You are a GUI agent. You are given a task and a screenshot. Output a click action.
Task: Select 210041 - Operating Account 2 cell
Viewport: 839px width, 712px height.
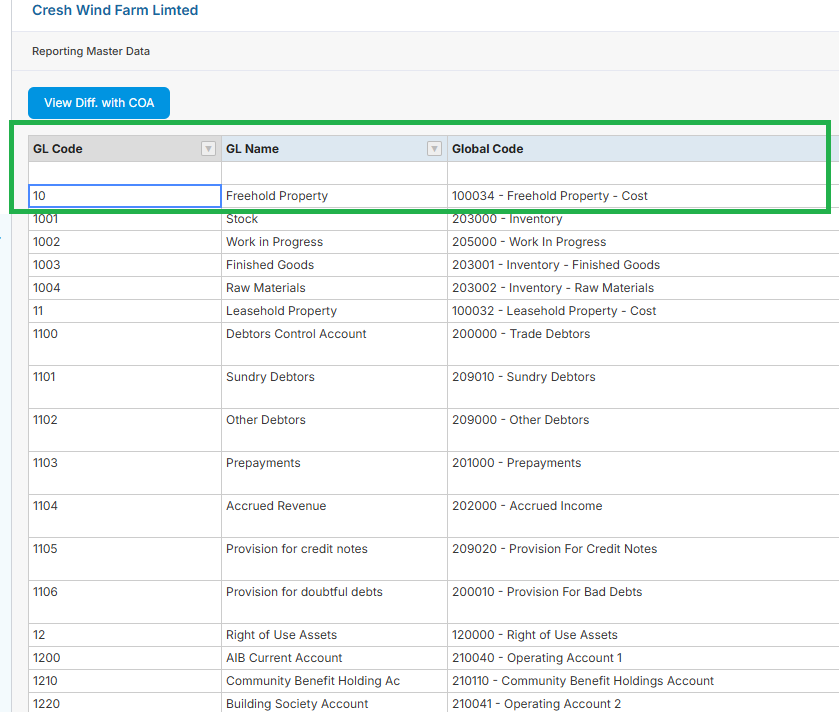643,703
